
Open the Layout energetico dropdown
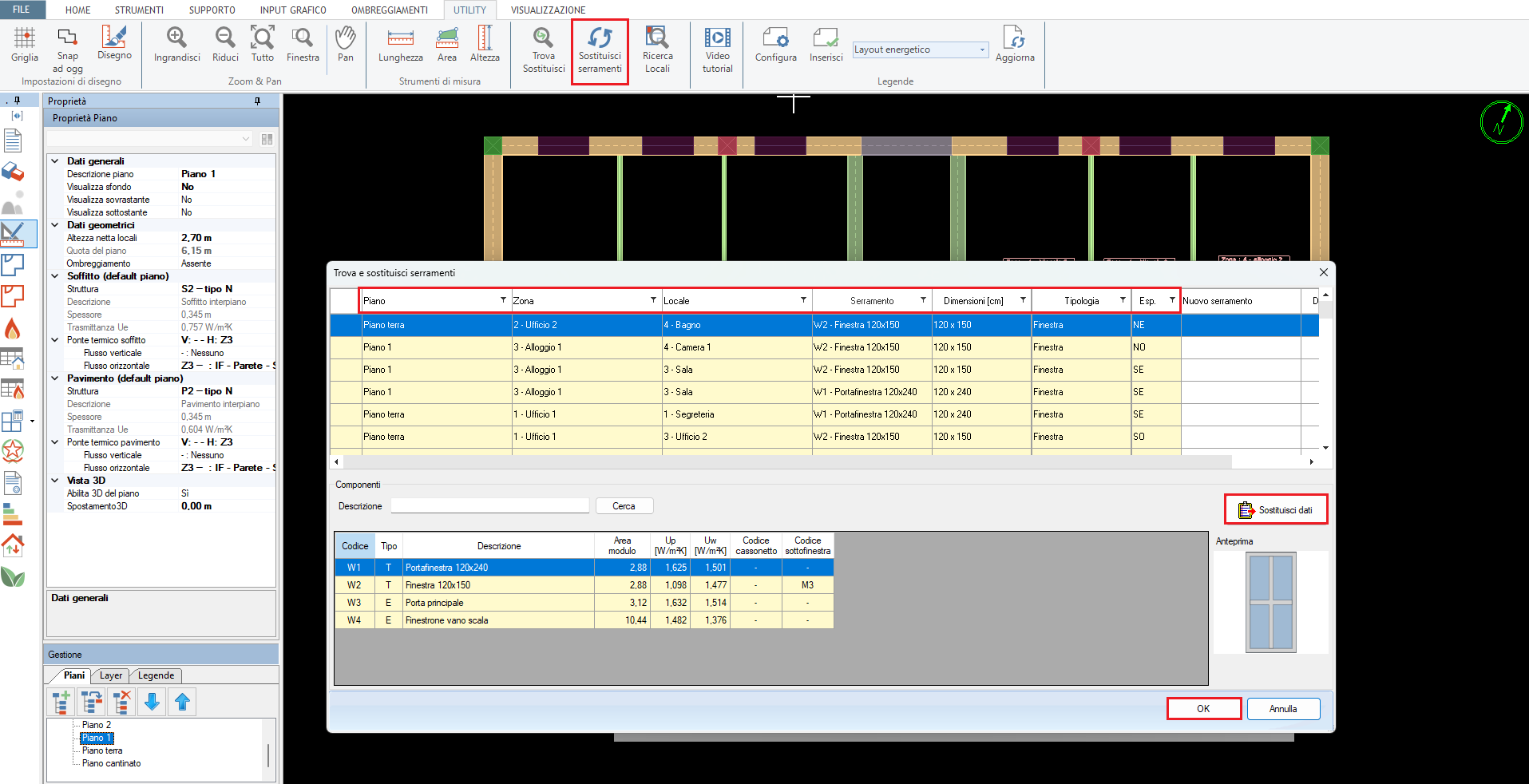coord(983,49)
